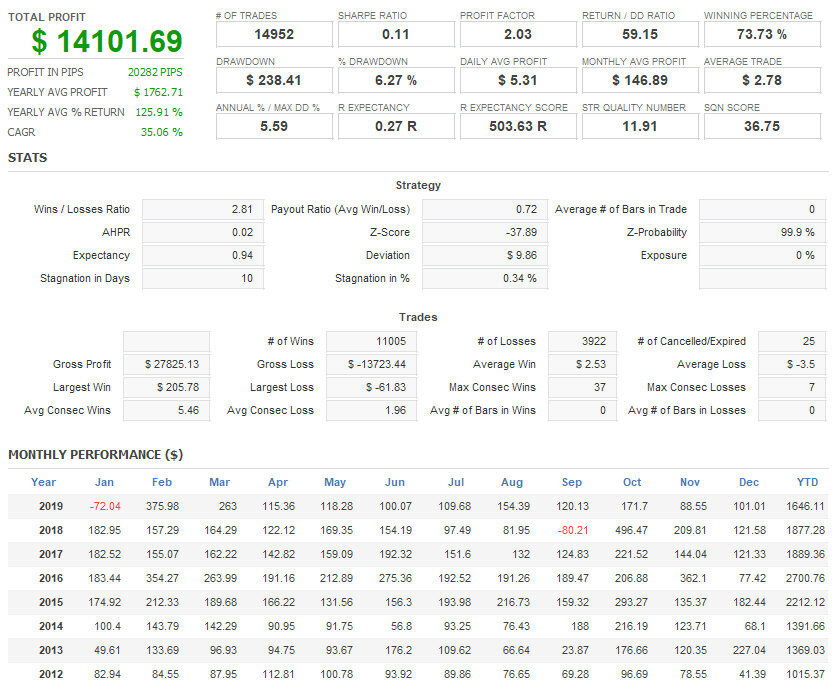836x698 pixels.
Task: Click the Avg Consec Wins field 5.46
Action: (166, 410)
